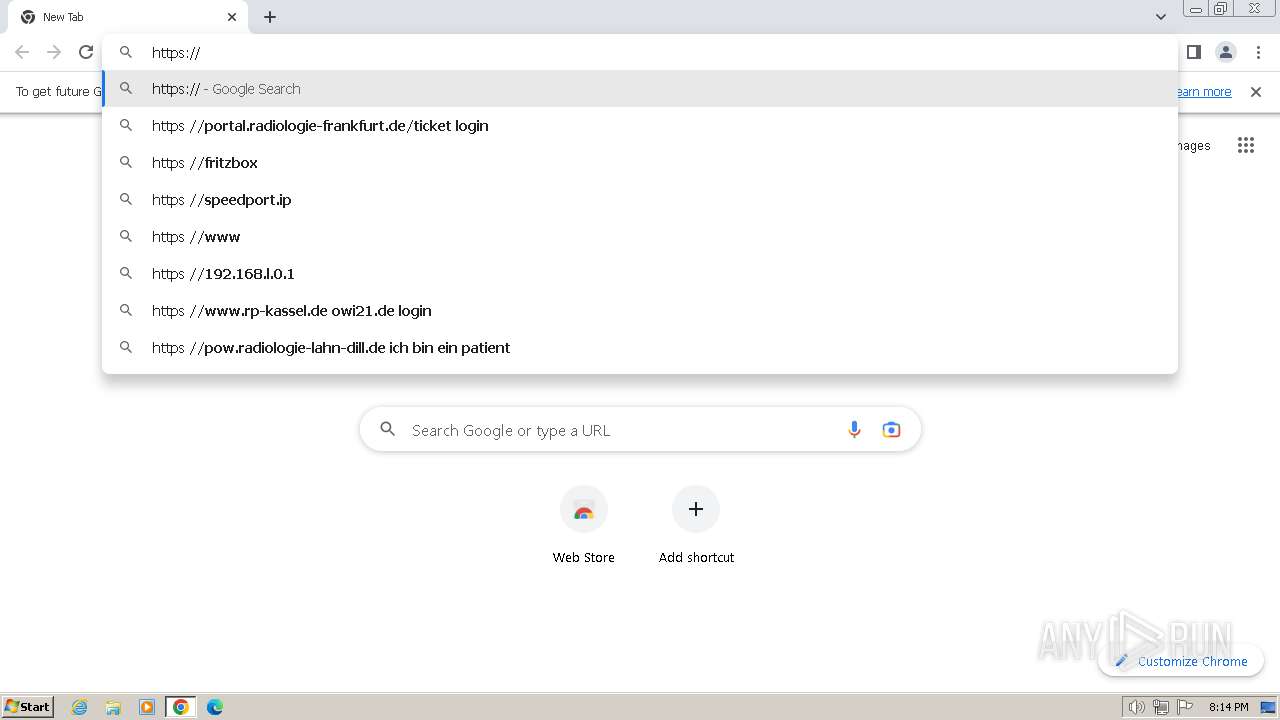Start voice search with microphone icon

(x=854, y=430)
